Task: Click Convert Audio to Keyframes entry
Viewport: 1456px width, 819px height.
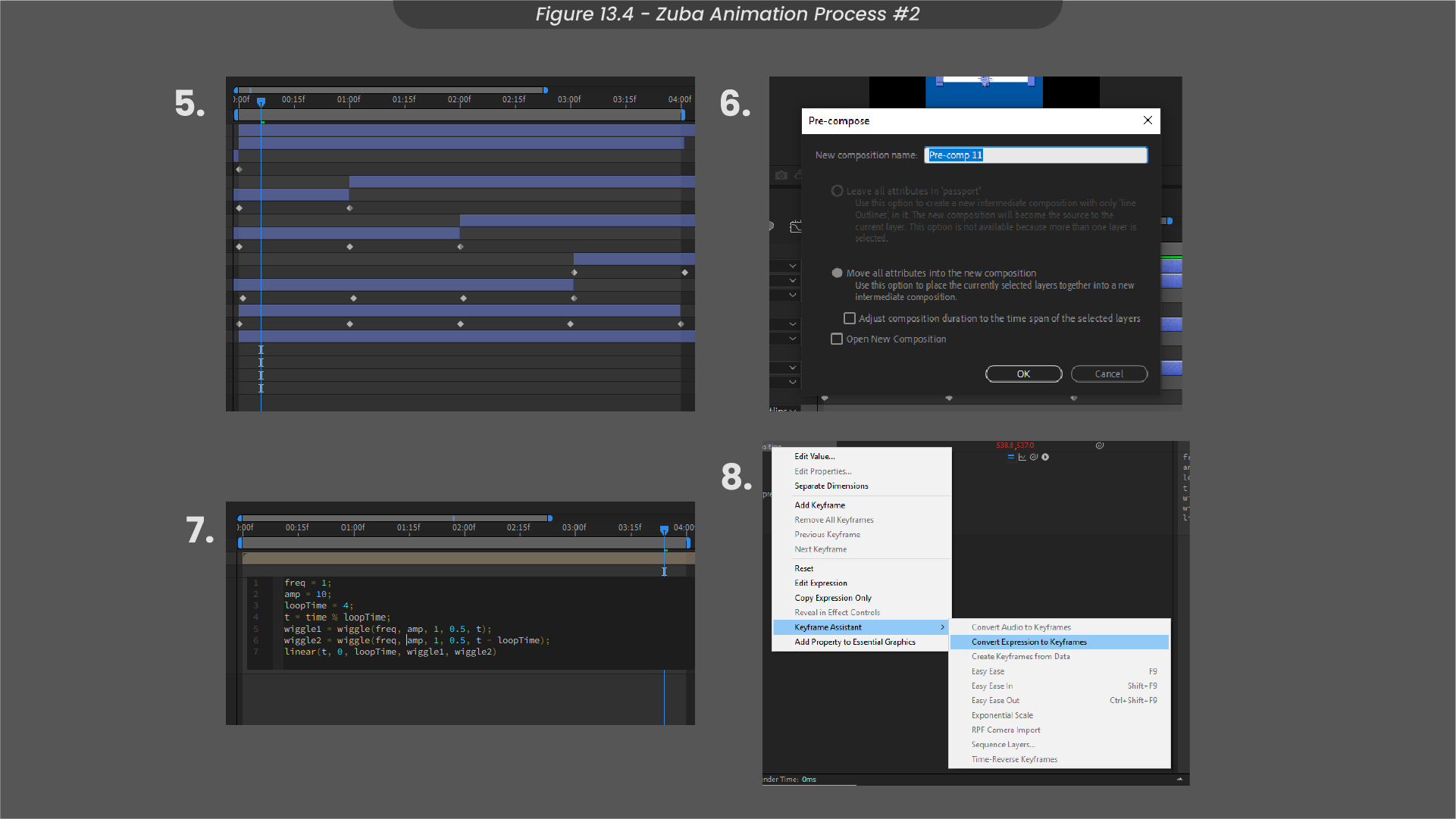Action: pos(1021,627)
